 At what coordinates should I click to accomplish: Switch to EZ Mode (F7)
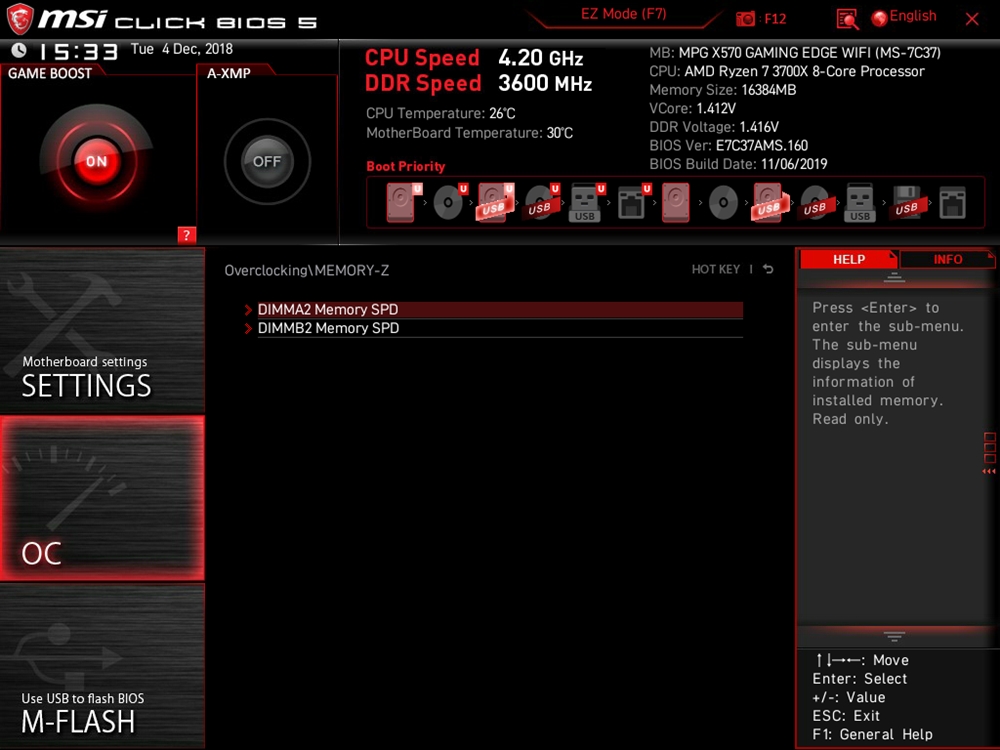623,15
